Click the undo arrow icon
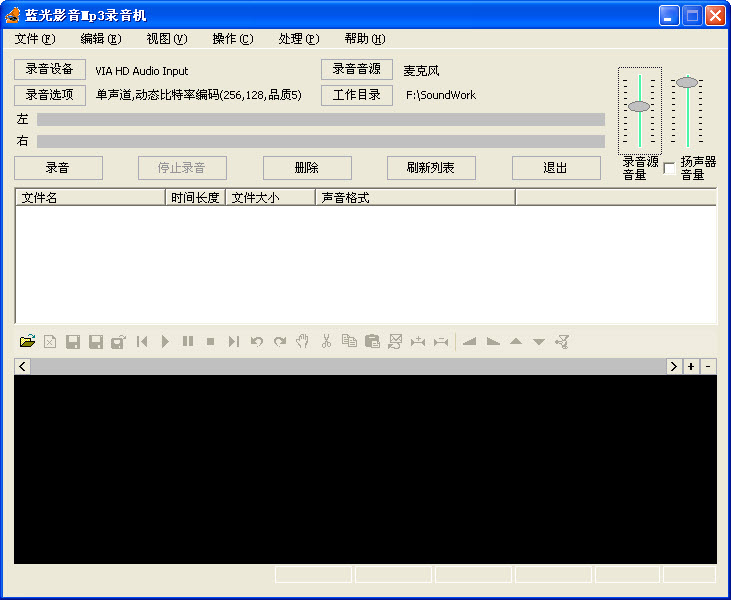The image size is (731, 600). click(257, 342)
